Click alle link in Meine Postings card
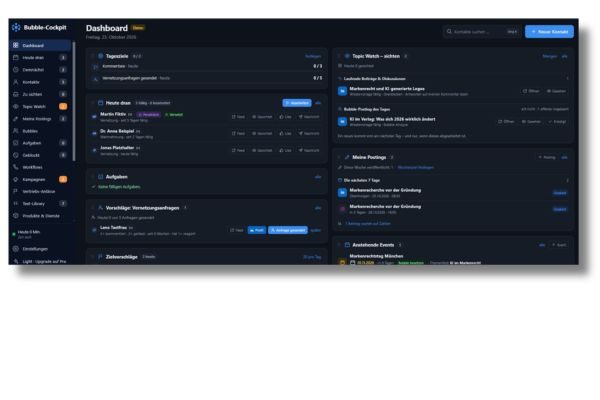 point(564,157)
